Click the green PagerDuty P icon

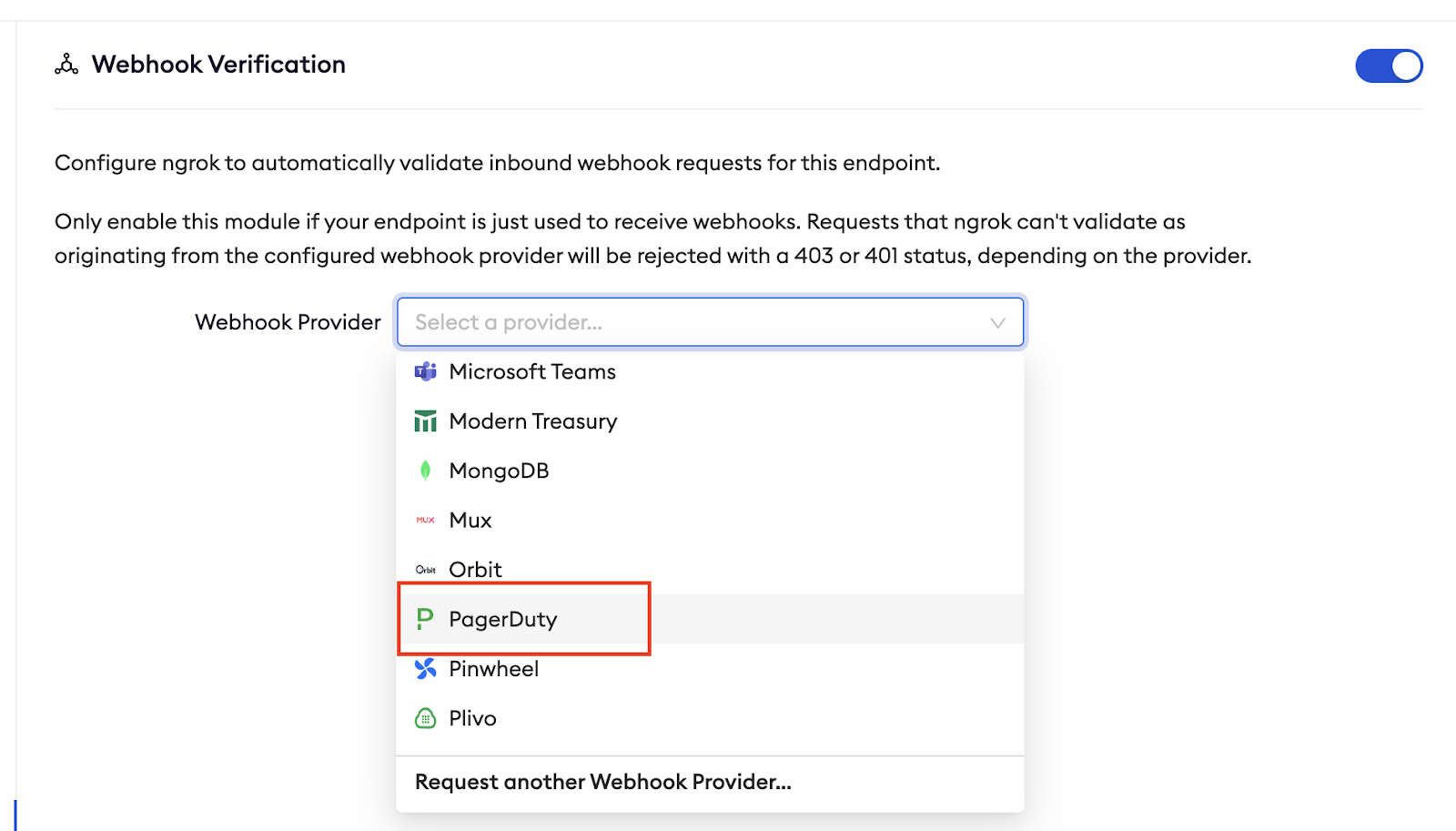pos(425,619)
